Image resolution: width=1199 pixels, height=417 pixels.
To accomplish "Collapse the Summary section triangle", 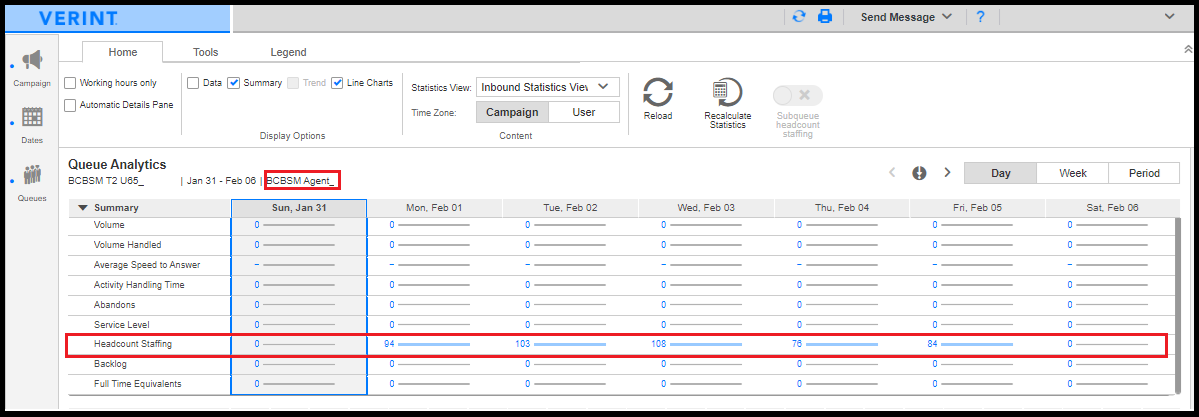I will (83, 208).
